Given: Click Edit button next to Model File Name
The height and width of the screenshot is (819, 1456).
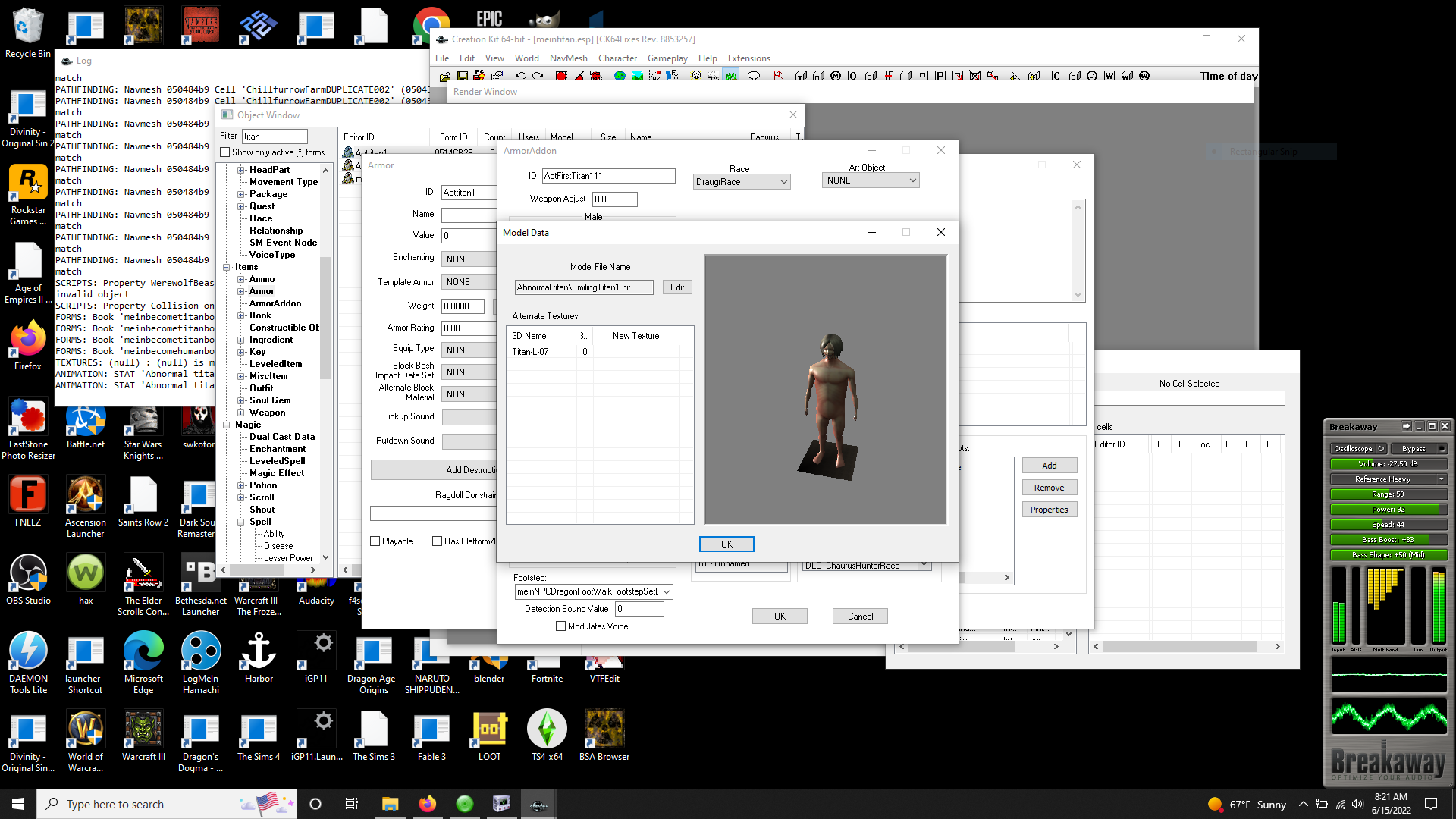Looking at the screenshot, I should (x=677, y=287).
